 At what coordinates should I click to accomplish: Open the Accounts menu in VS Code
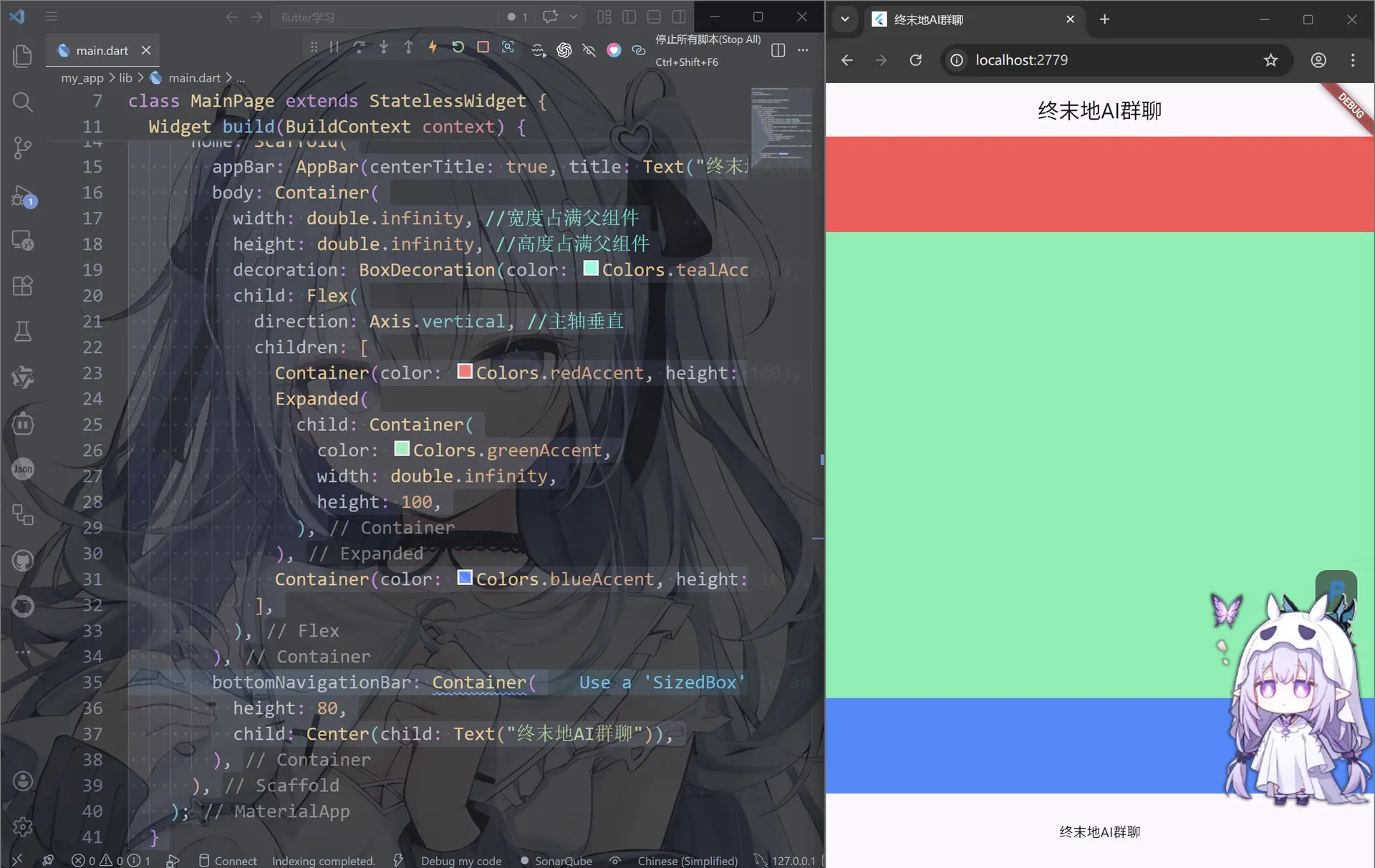click(23, 781)
